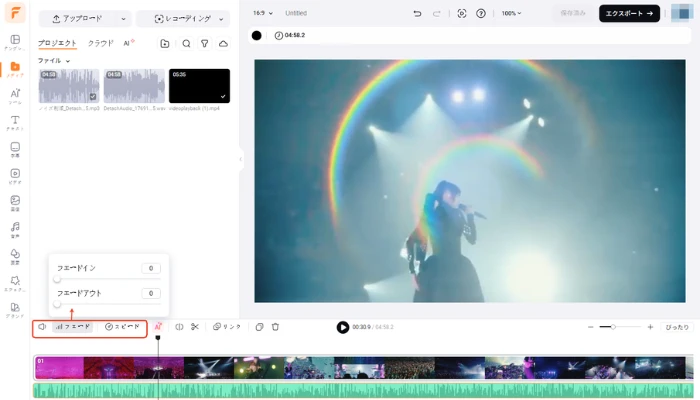
Task: Duplicate the selected clip
Action: [x=259, y=327]
